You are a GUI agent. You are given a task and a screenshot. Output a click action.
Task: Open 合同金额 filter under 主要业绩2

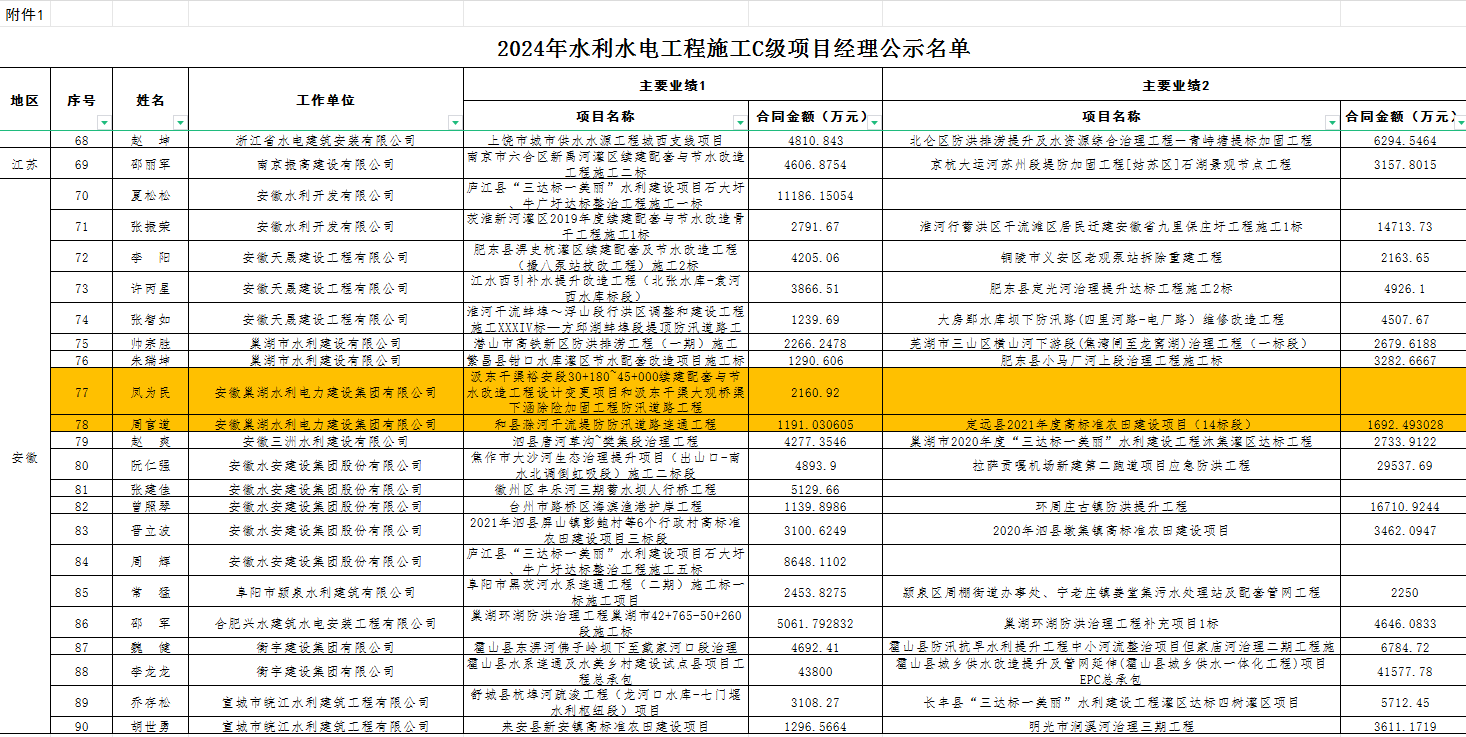(1458, 122)
